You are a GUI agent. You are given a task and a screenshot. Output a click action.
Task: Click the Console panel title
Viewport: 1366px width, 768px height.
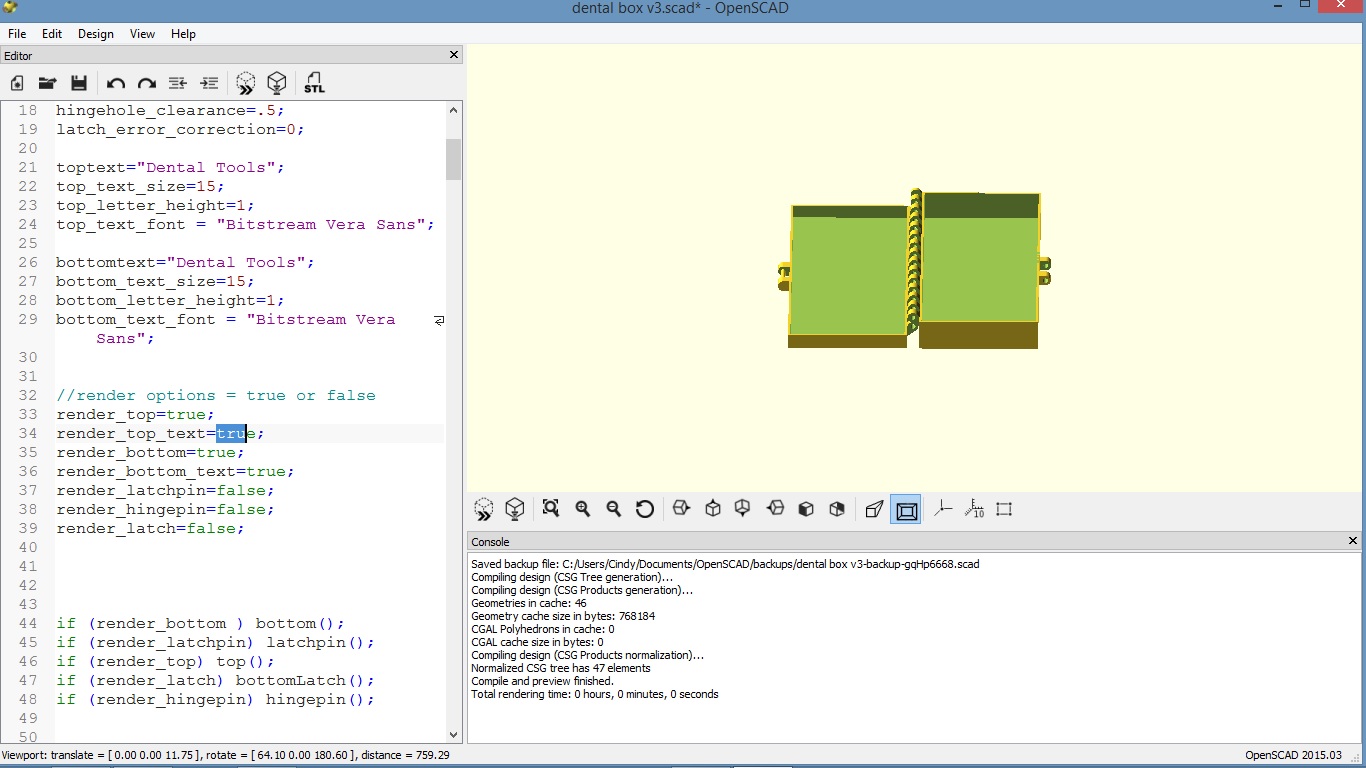click(490, 541)
